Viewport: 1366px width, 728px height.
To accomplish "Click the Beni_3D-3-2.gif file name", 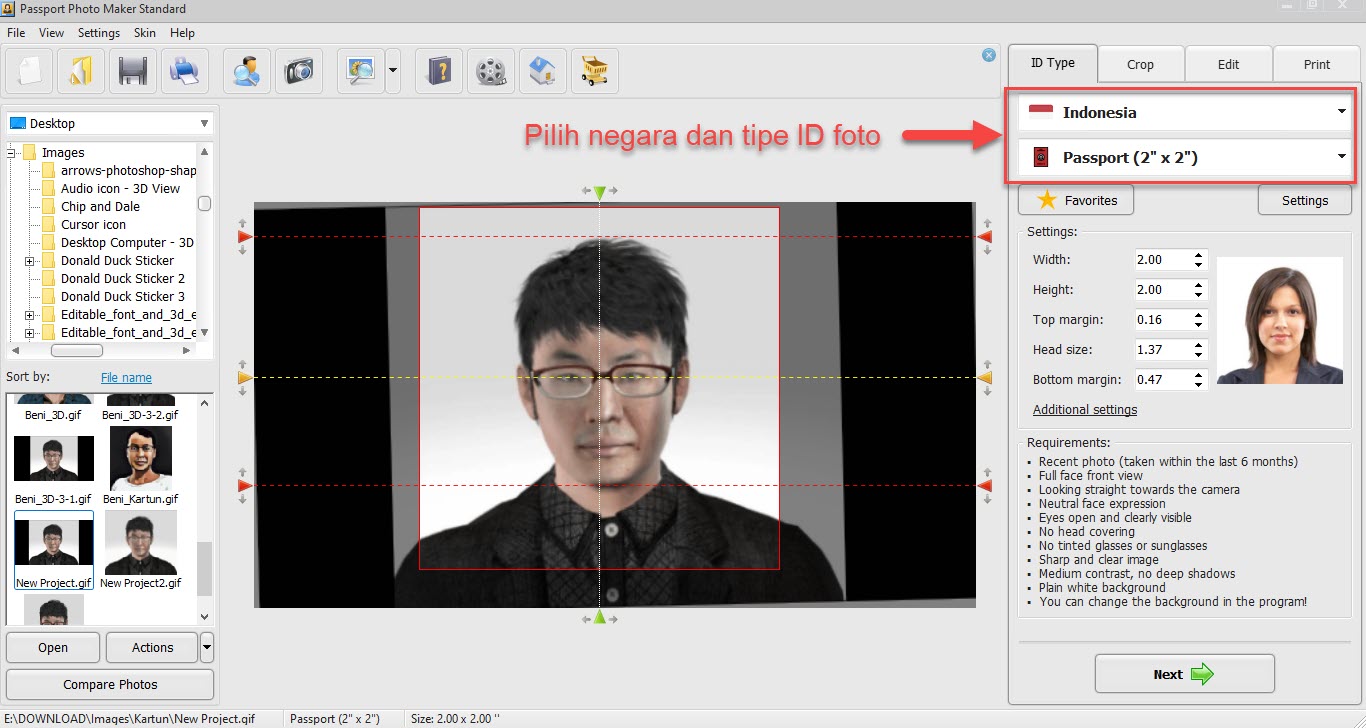I will 140,415.
